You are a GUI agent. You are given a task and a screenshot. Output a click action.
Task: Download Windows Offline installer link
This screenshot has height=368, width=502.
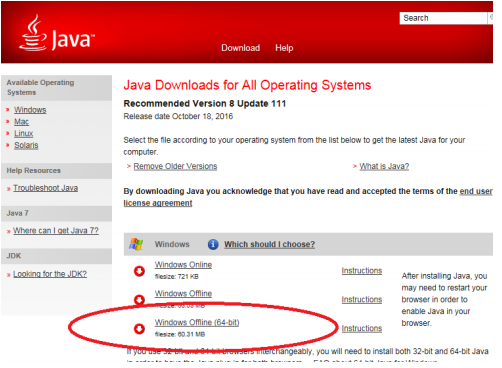point(183,294)
